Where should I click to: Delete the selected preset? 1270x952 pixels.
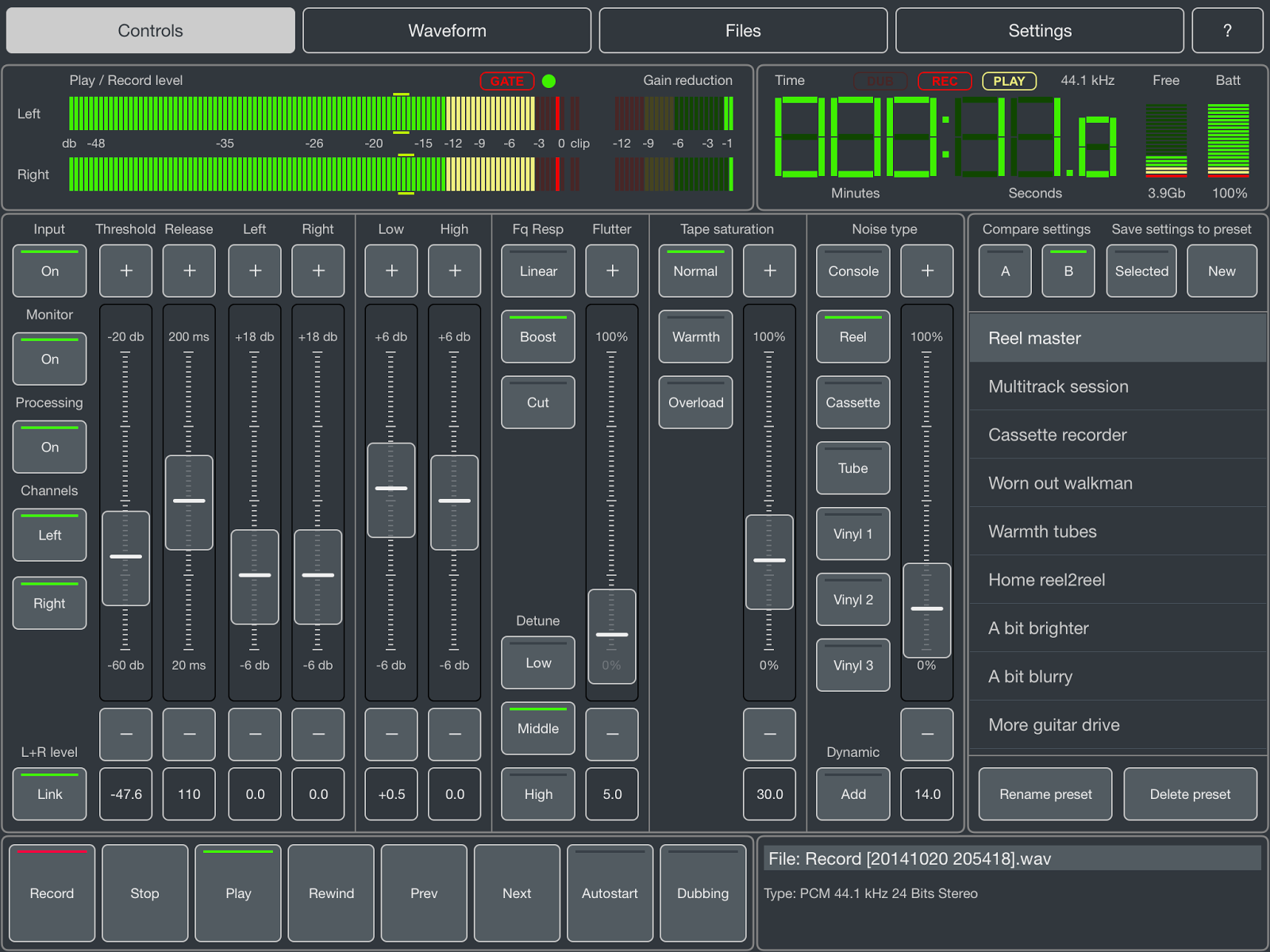tap(1190, 793)
